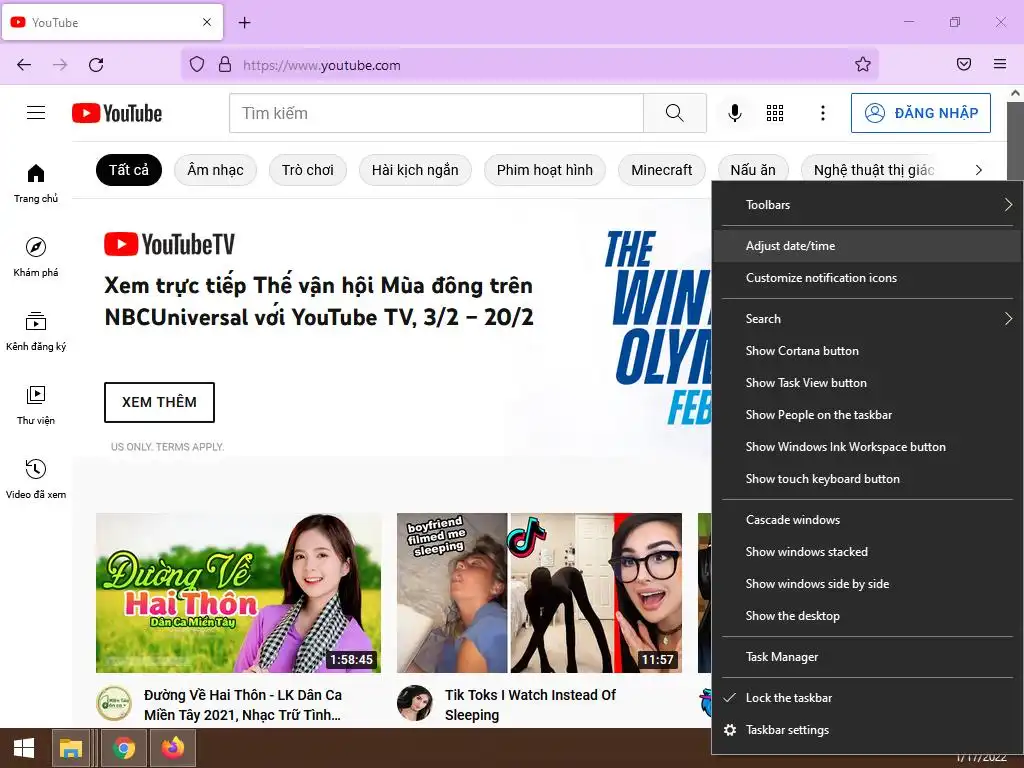Screen dimensions: 1024x768
Task: Open Tik Toks I Watch video title
Action: click(x=530, y=705)
